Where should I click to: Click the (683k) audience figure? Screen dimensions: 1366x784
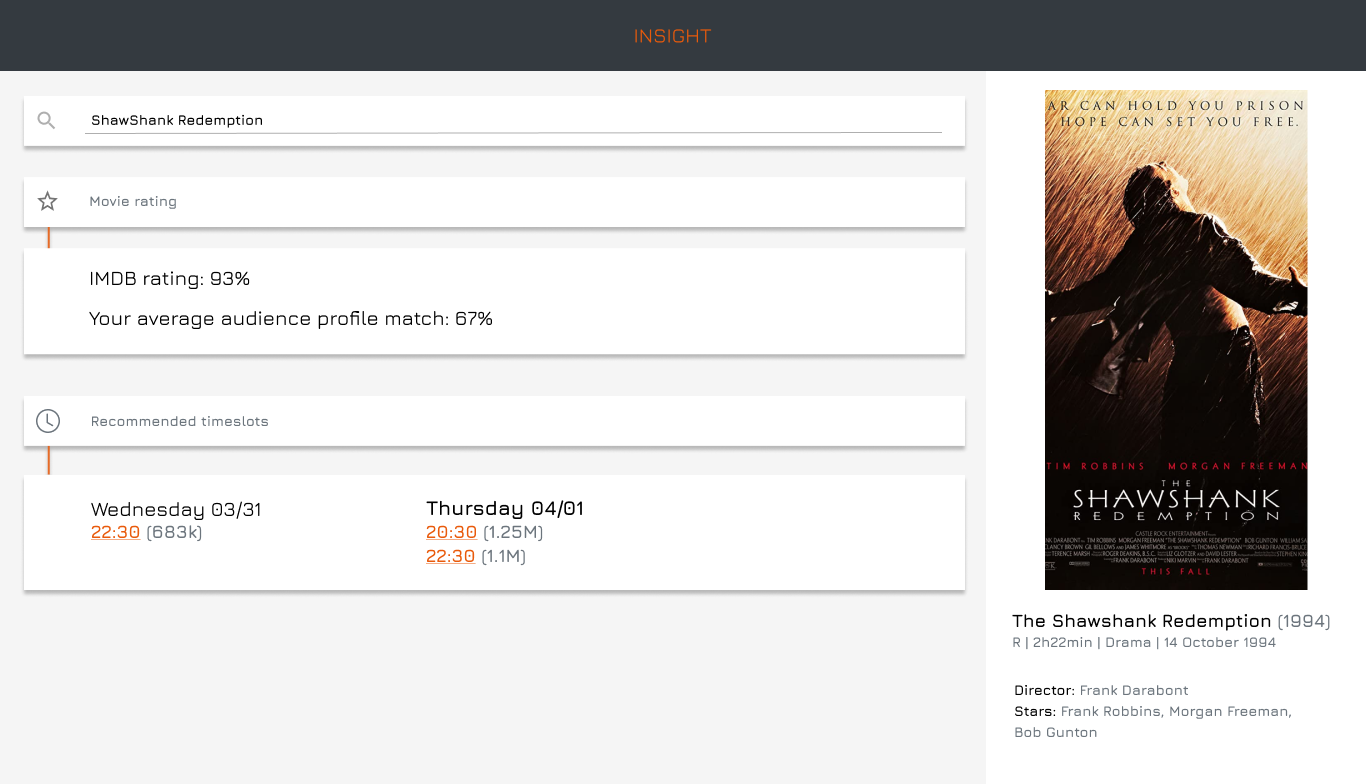[174, 532]
